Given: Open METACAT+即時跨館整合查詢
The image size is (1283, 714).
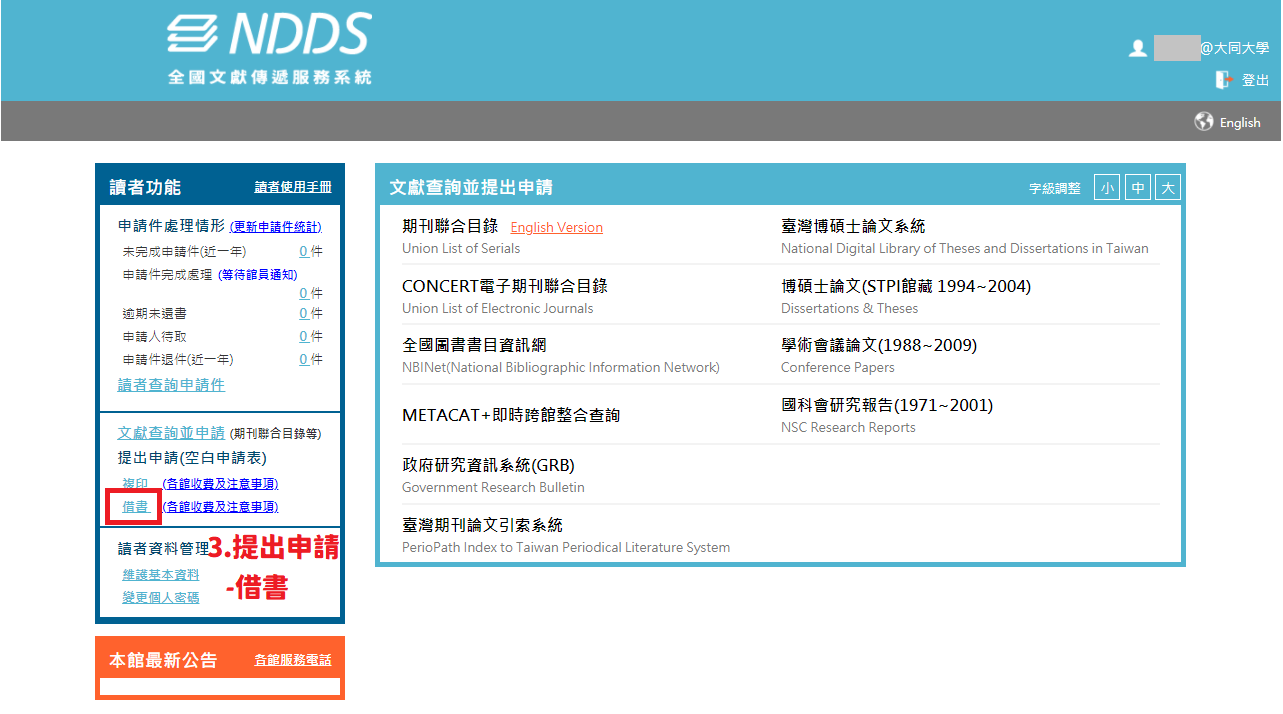Looking at the screenshot, I should pyautogui.click(x=510, y=415).
